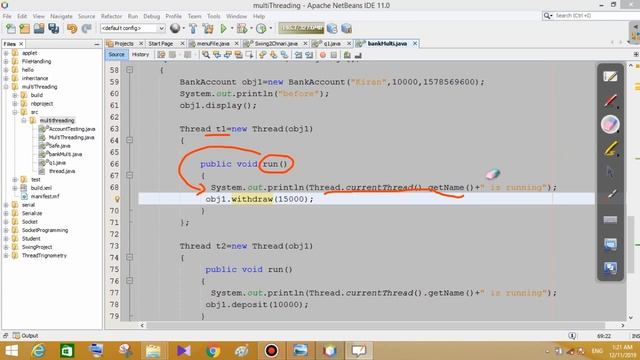Screen dimensions: 640x360
Task: Expand the FileHandling folder node
Action: pyautogui.click(x=6, y=62)
